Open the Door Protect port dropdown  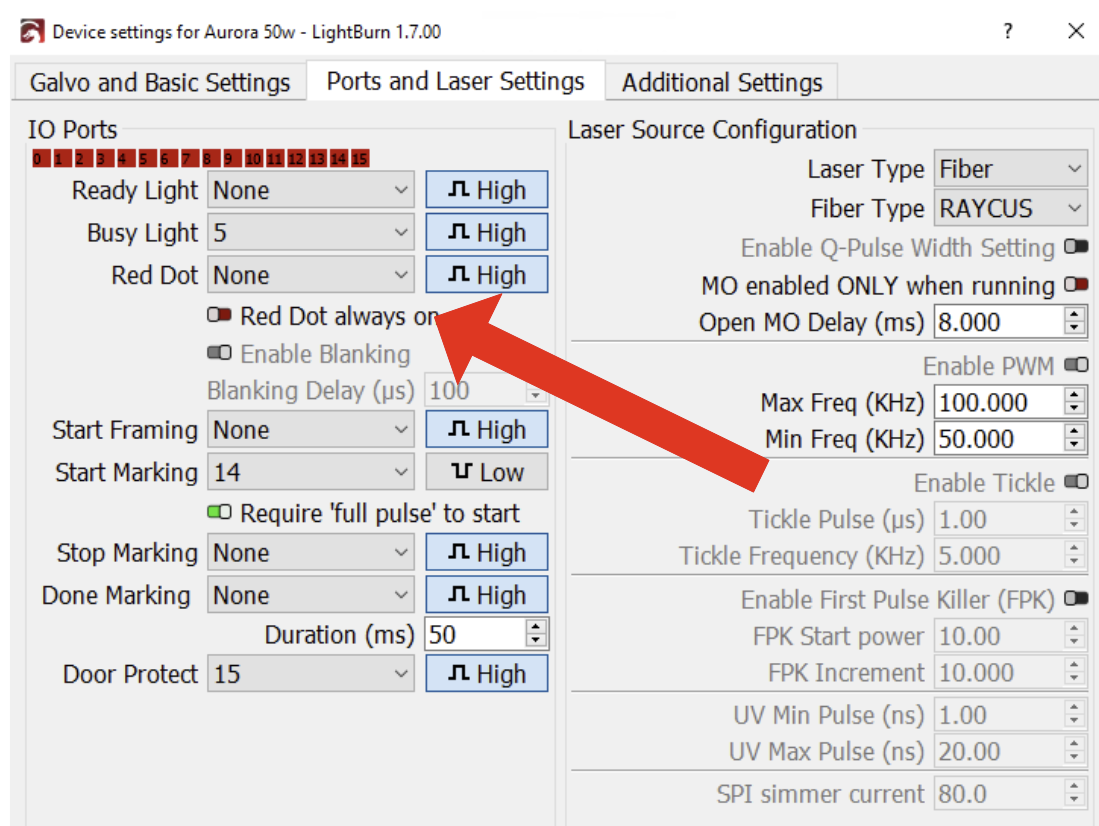[x=310, y=674]
